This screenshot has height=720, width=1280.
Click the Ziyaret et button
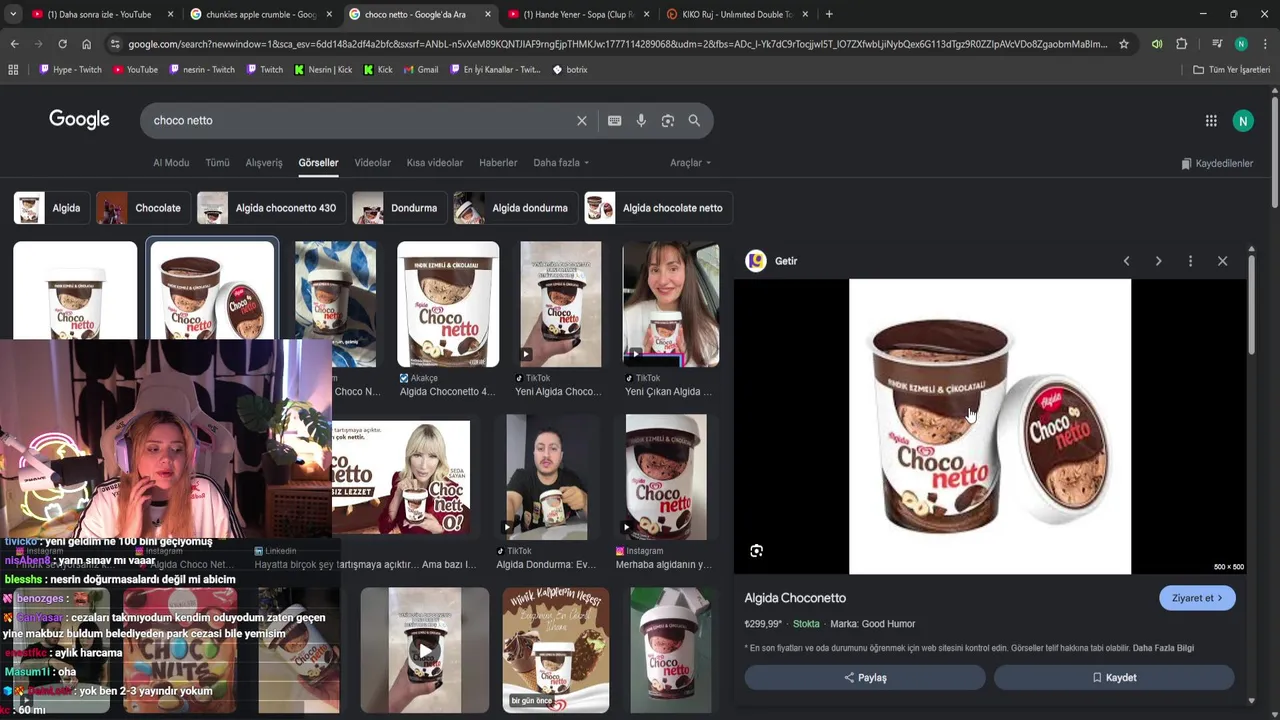pyautogui.click(x=1197, y=598)
